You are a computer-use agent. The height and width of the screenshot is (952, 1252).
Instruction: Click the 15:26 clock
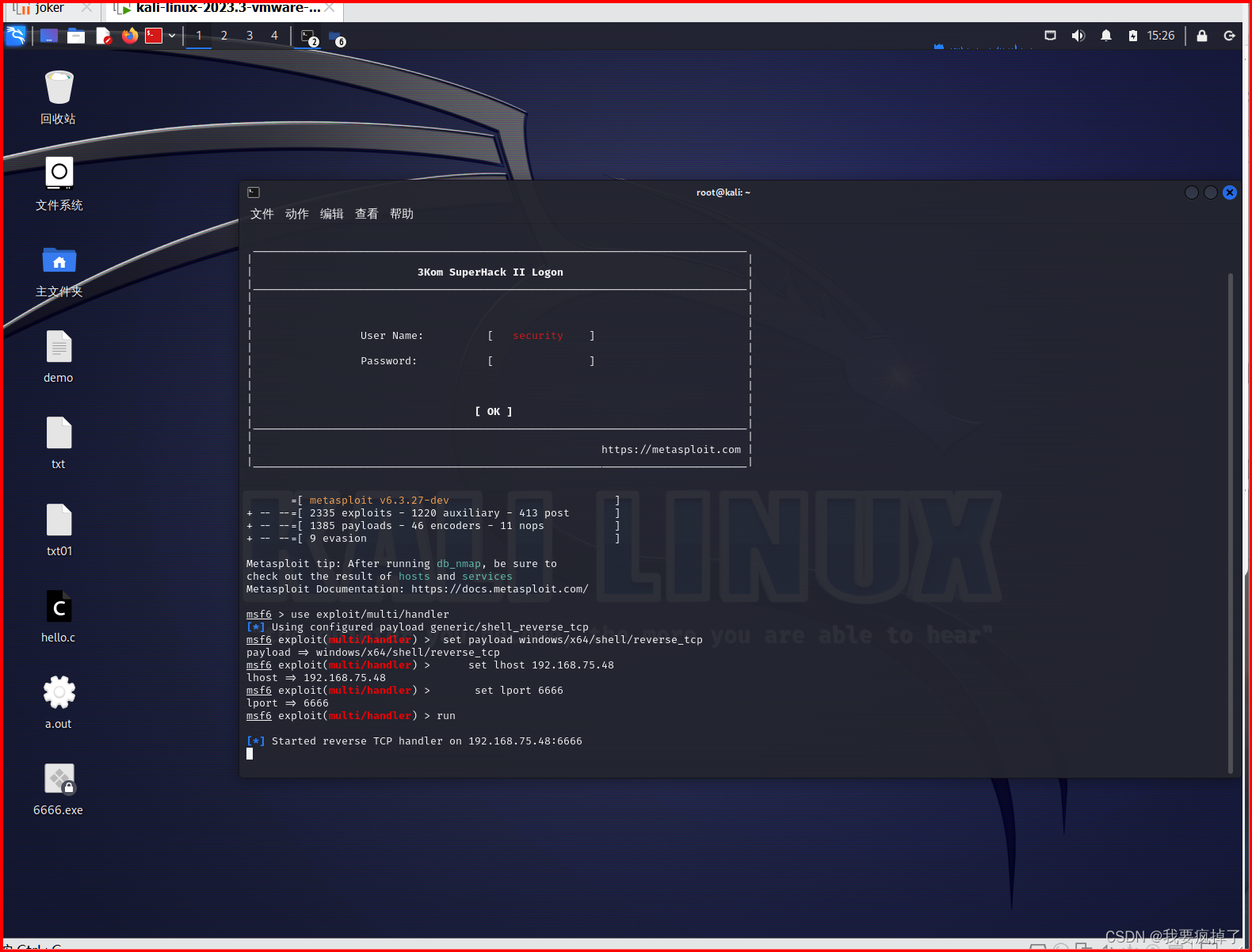click(x=1161, y=36)
